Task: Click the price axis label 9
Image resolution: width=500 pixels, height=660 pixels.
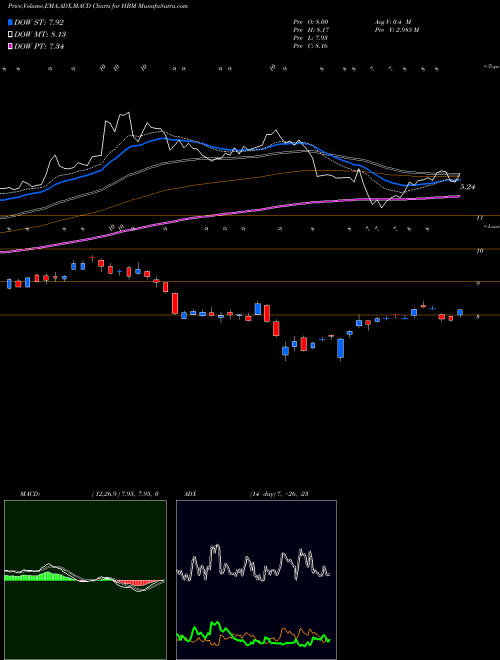Action: (x=478, y=283)
